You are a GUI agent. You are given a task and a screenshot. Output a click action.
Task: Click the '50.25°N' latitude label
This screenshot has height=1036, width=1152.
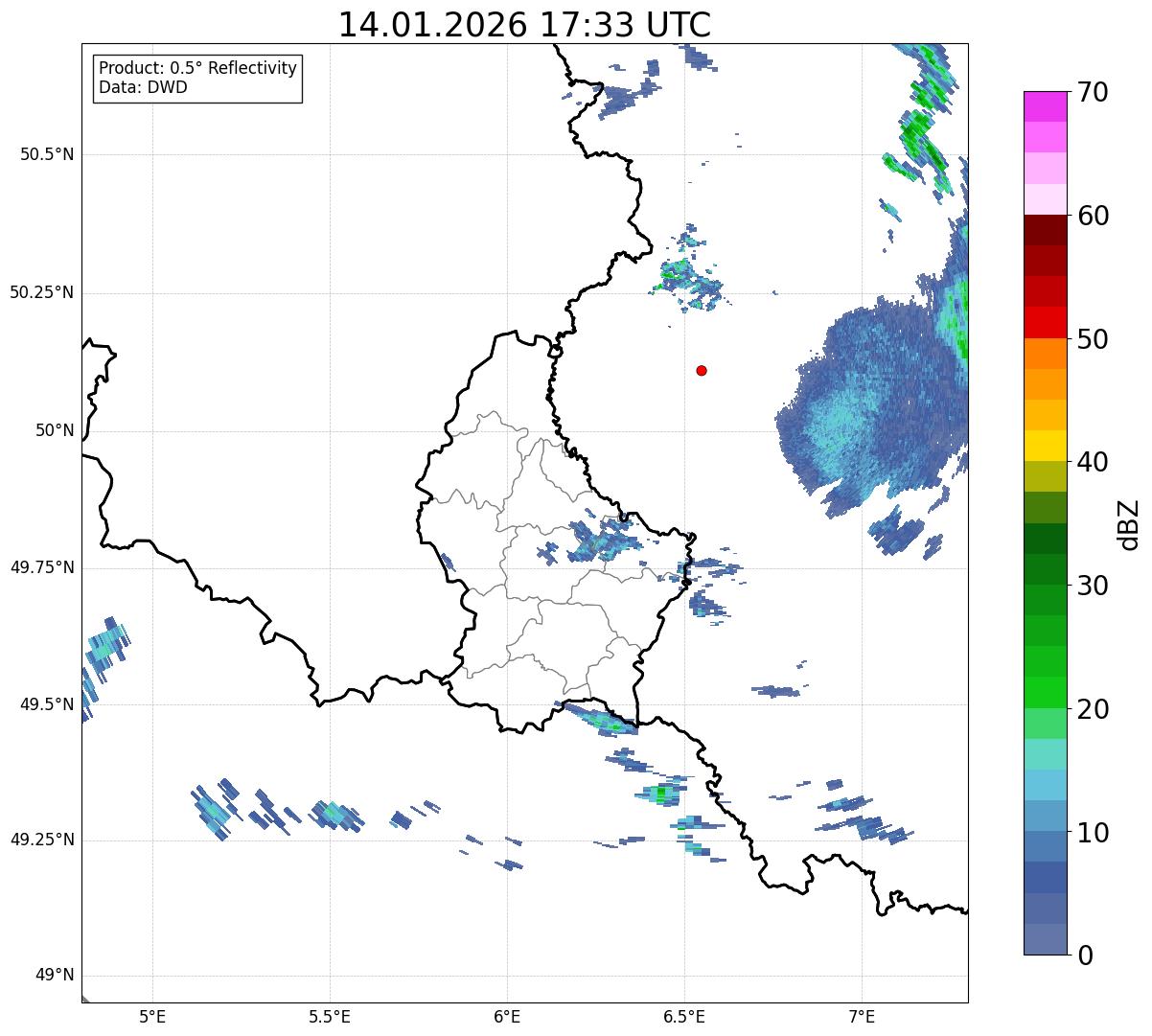click(x=42, y=292)
